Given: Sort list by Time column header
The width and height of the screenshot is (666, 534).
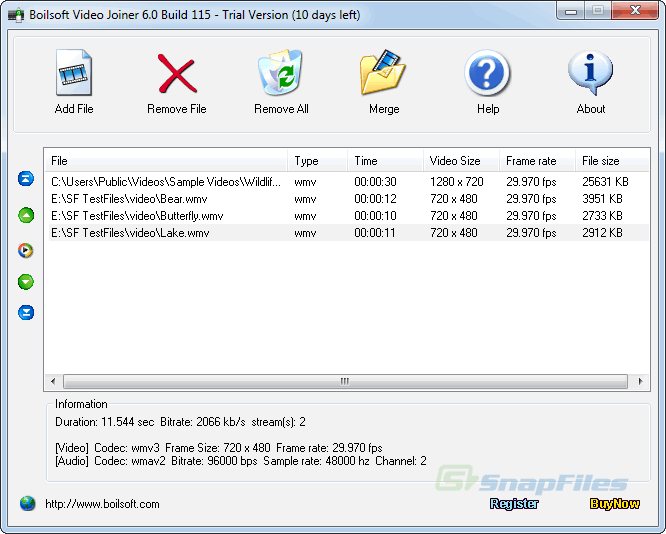Looking at the screenshot, I should point(385,161).
